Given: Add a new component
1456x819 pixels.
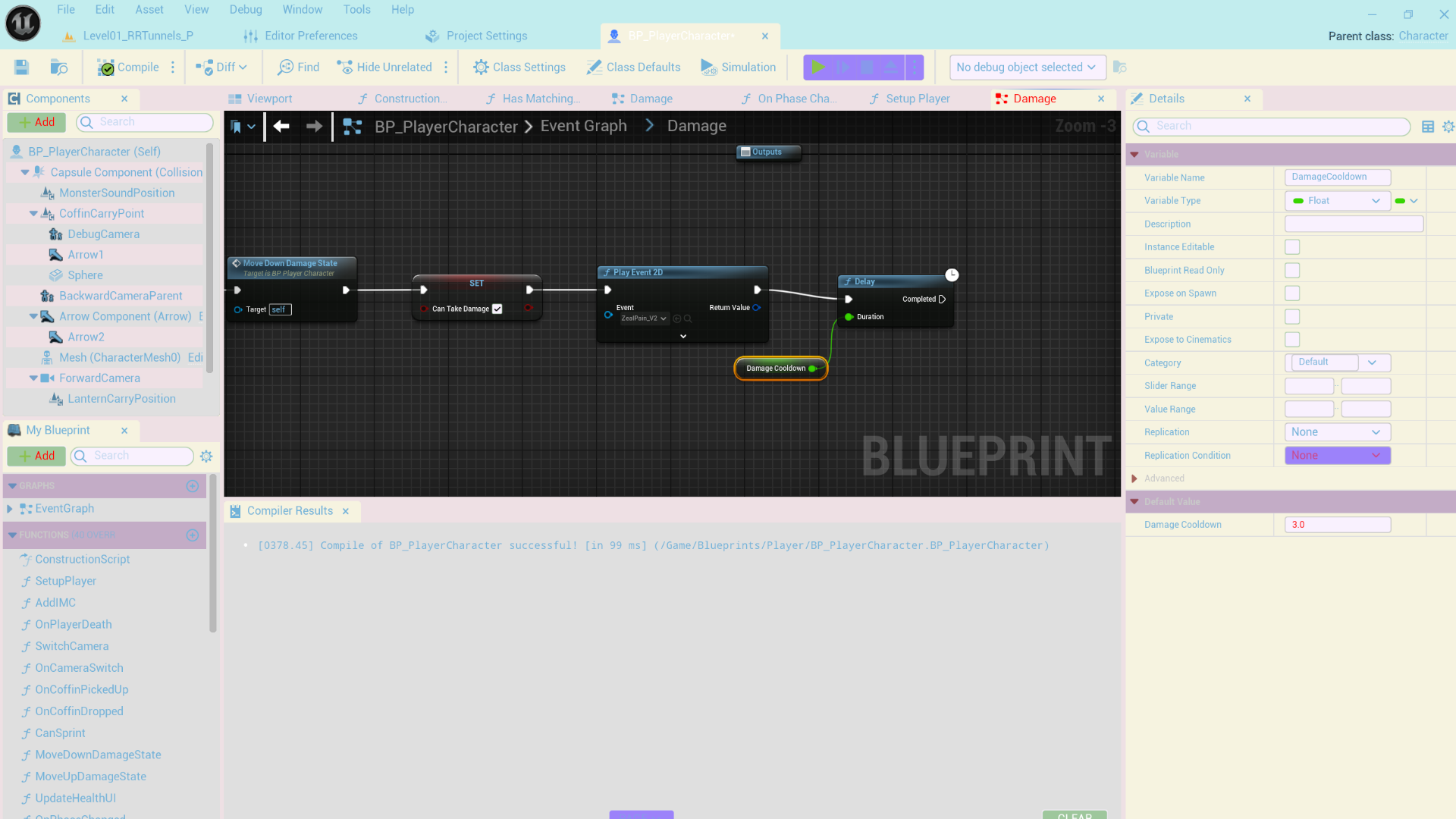Looking at the screenshot, I should click(36, 122).
